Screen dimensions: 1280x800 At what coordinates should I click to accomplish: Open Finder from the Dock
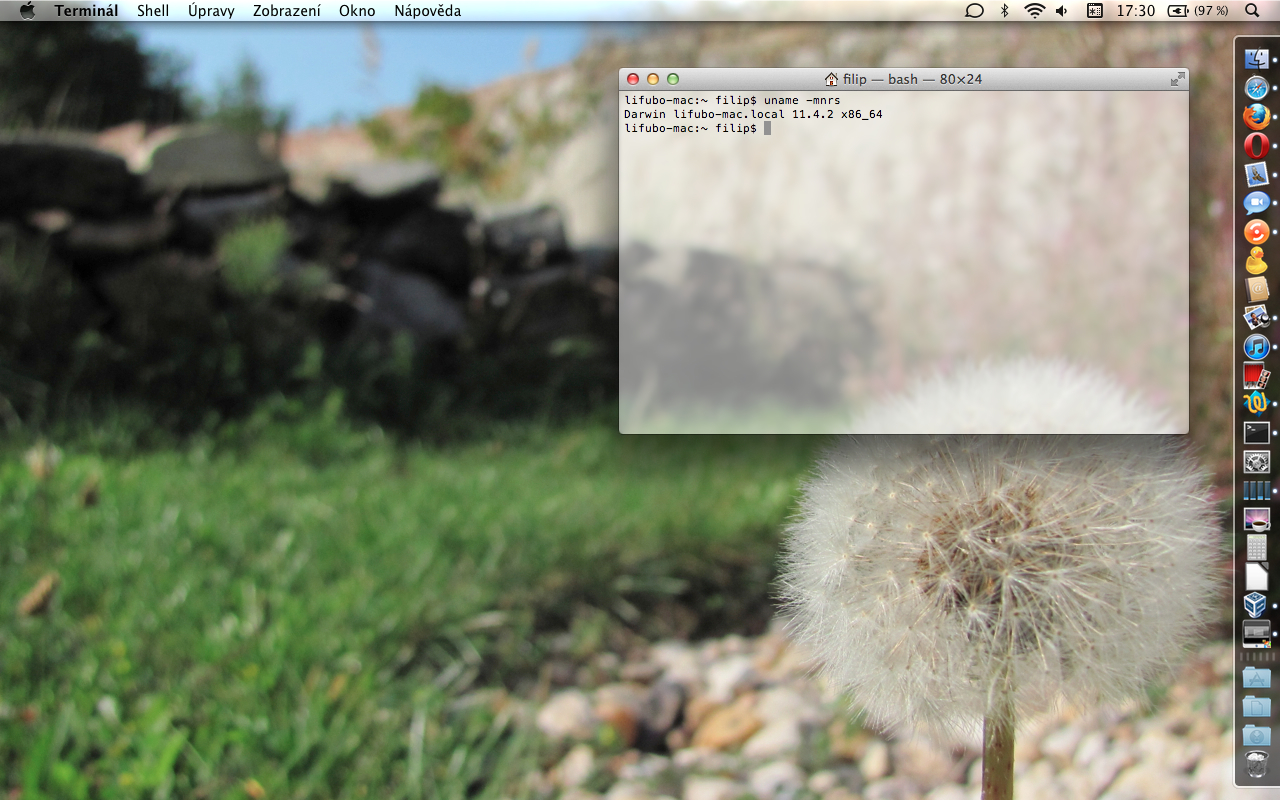(x=1256, y=59)
